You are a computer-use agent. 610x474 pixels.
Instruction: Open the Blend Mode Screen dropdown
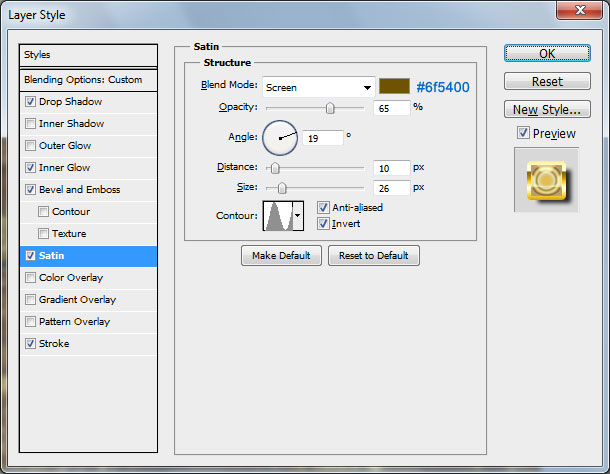click(318, 87)
